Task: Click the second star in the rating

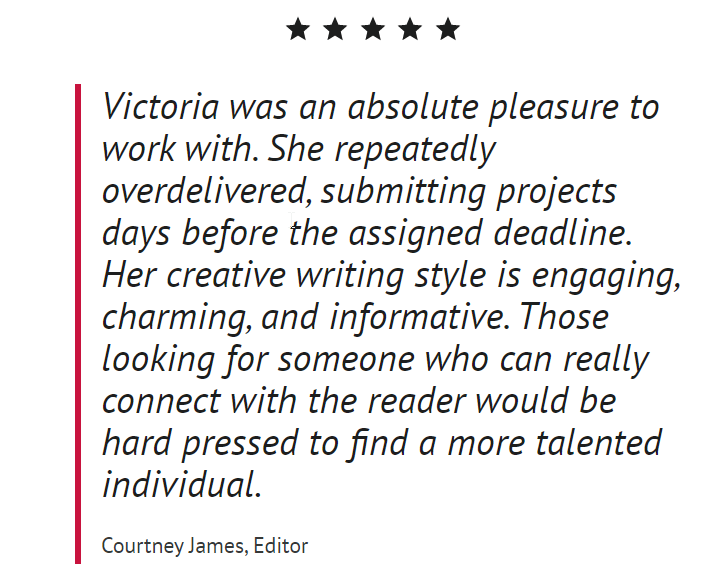Action: (335, 30)
